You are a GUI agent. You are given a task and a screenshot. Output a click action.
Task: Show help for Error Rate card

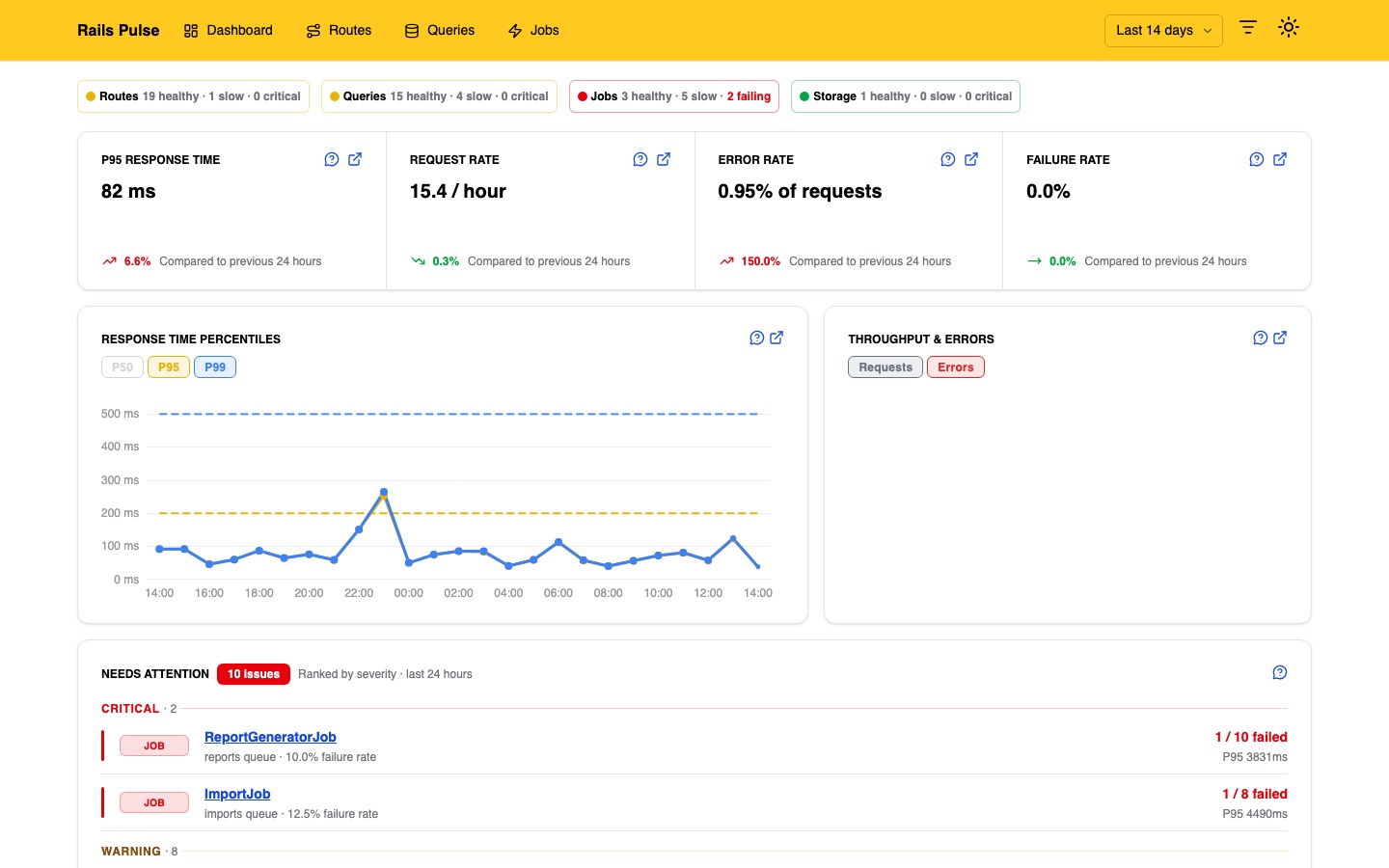pyautogui.click(x=948, y=159)
